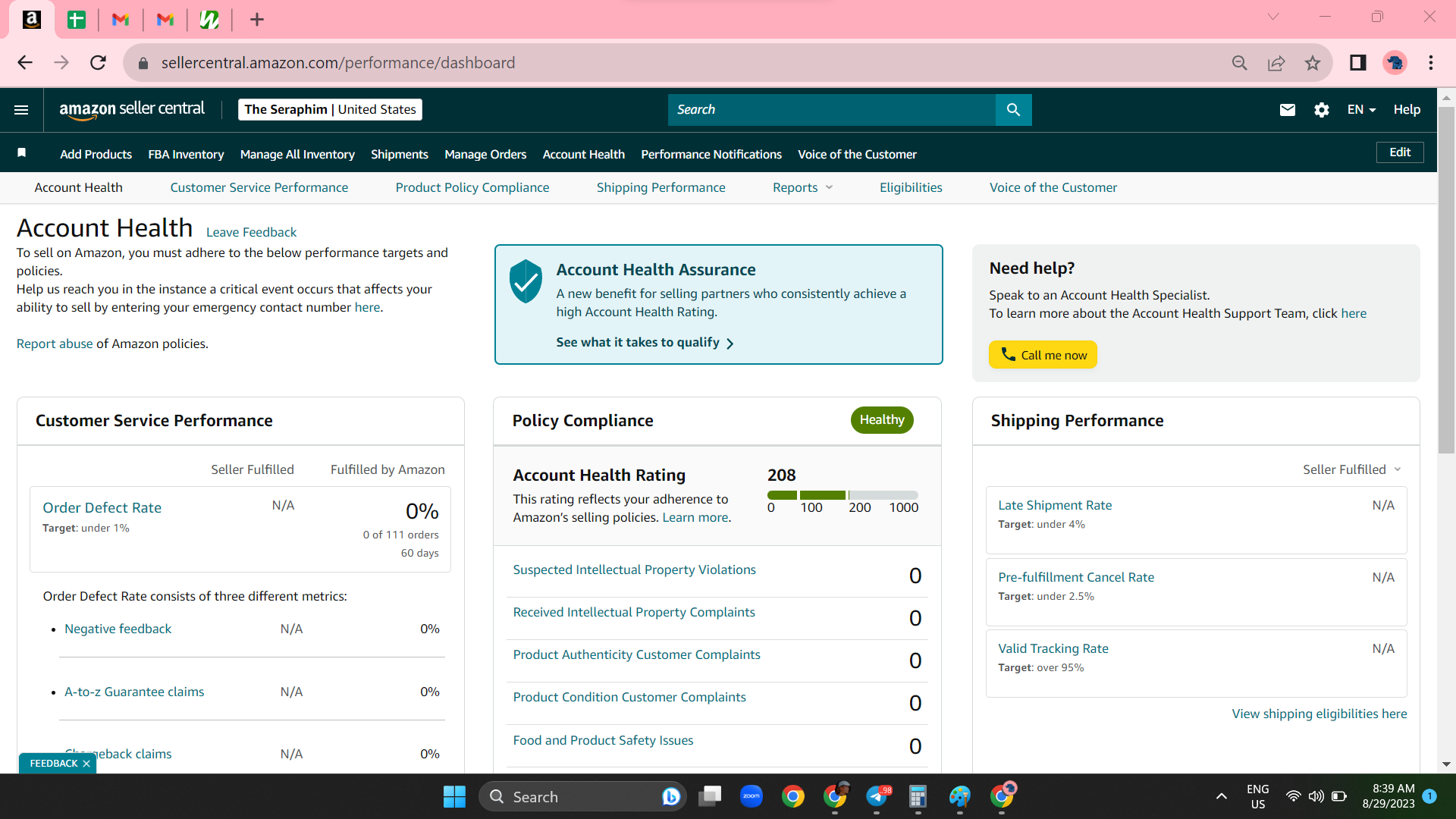This screenshot has width=1456, height=819.
Task: Click the Account Health Rating progress bar
Action: click(x=843, y=495)
